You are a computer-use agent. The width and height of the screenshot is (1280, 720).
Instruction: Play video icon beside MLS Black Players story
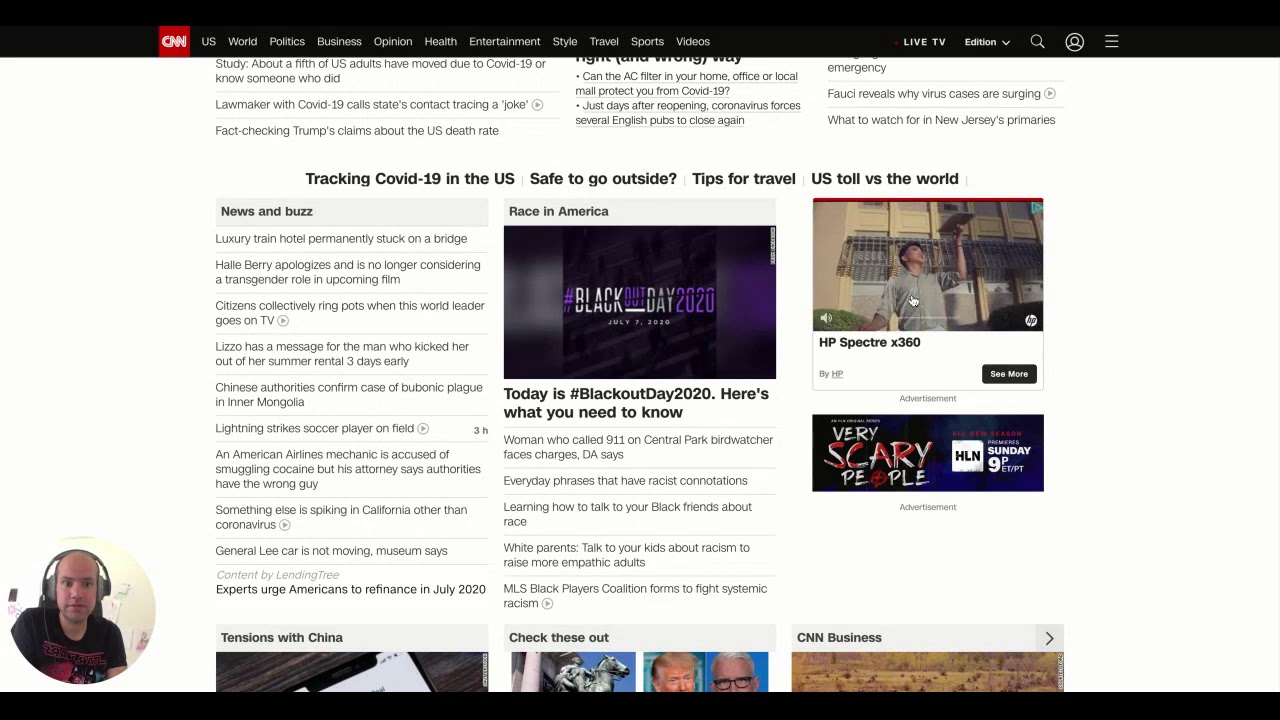pos(547,604)
